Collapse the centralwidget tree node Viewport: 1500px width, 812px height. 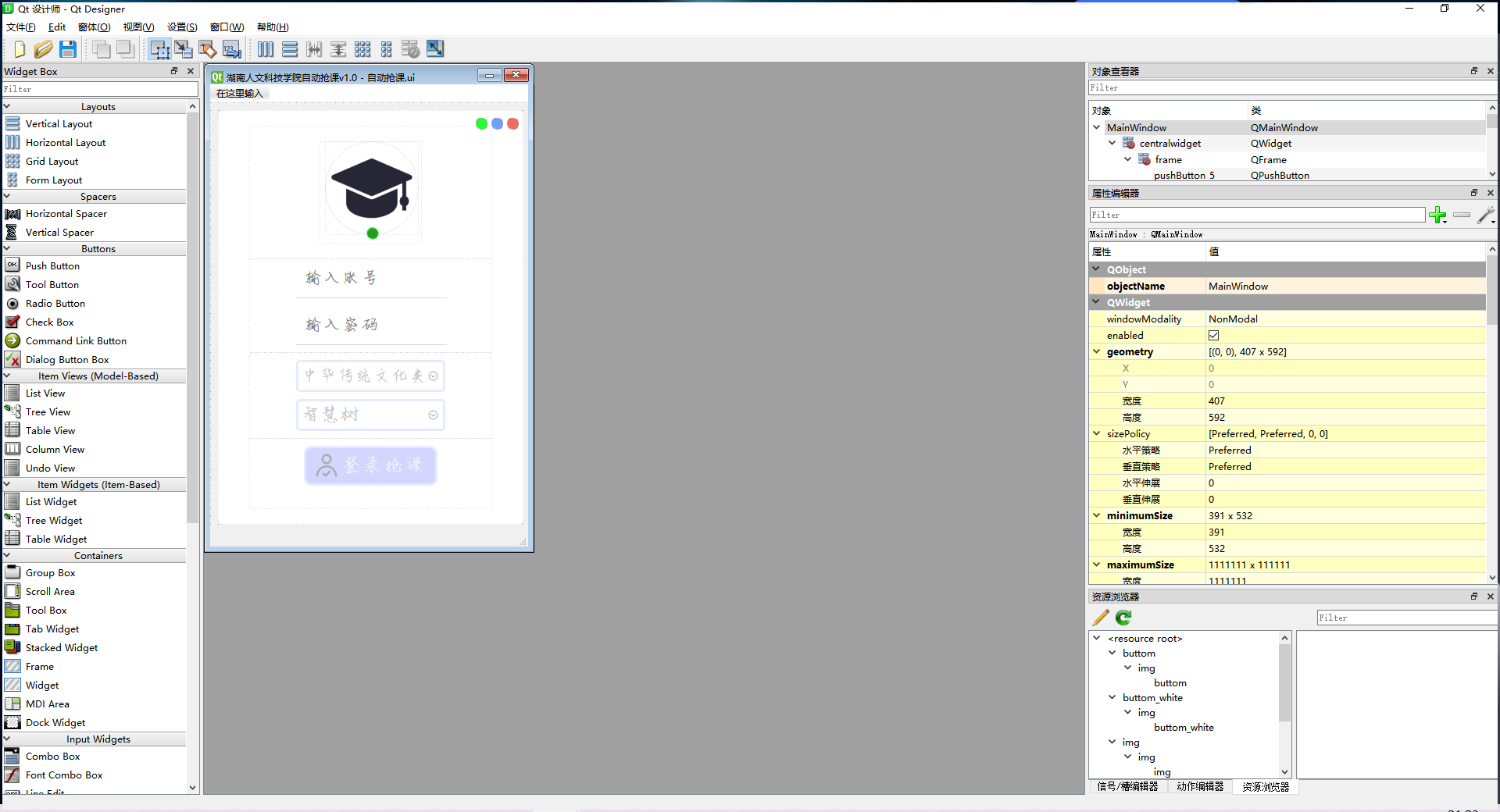(x=1112, y=144)
